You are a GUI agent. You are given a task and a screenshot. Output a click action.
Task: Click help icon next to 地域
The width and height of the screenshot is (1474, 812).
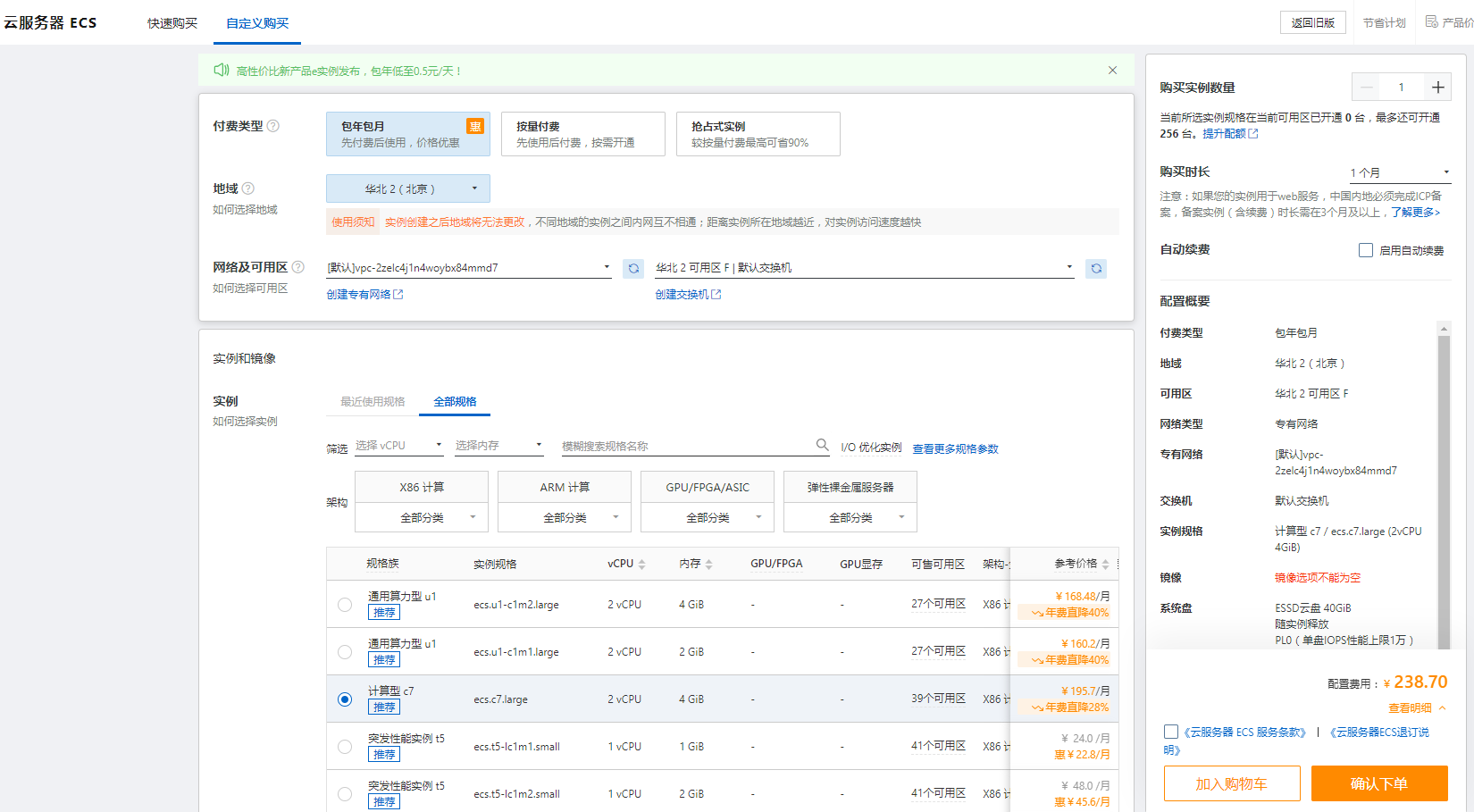pos(248,188)
